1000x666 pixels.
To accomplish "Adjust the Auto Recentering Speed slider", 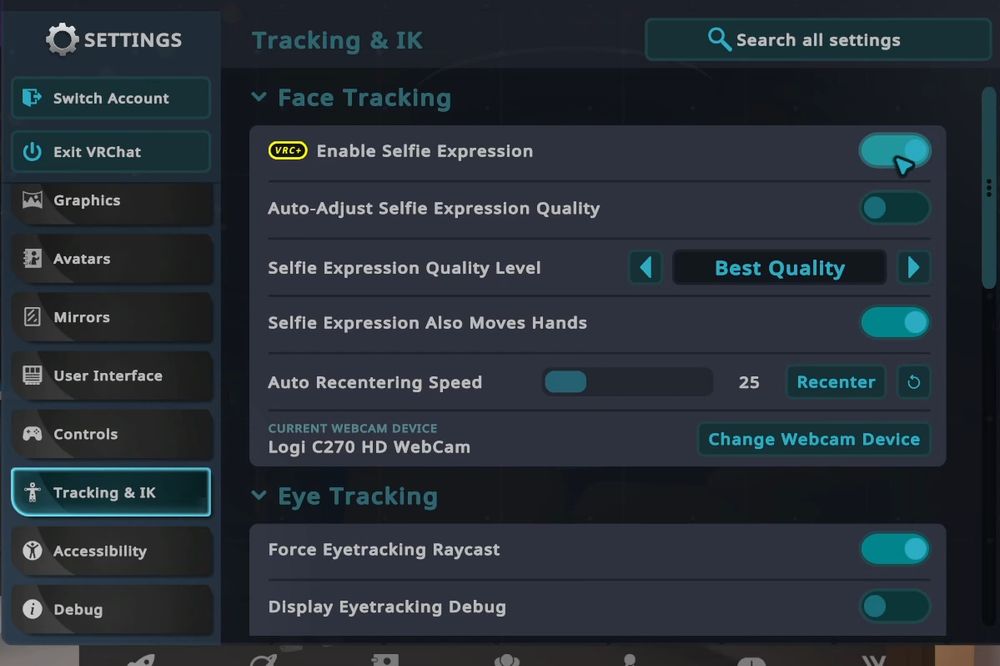I will click(628, 382).
